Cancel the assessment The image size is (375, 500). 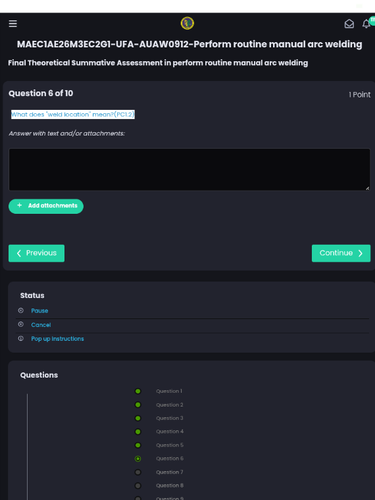(x=41, y=325)
